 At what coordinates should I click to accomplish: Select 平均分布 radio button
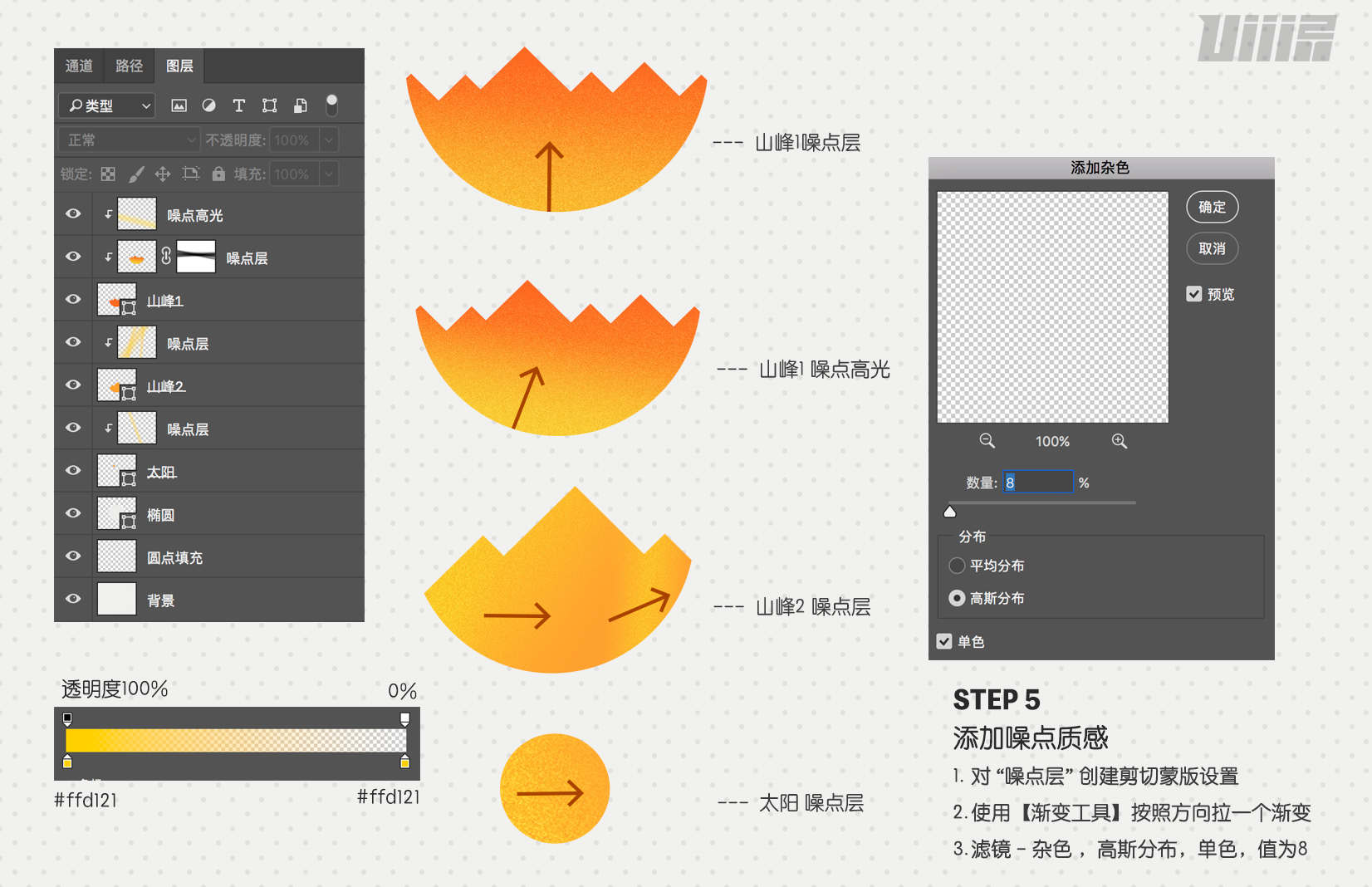coord(957,566)
